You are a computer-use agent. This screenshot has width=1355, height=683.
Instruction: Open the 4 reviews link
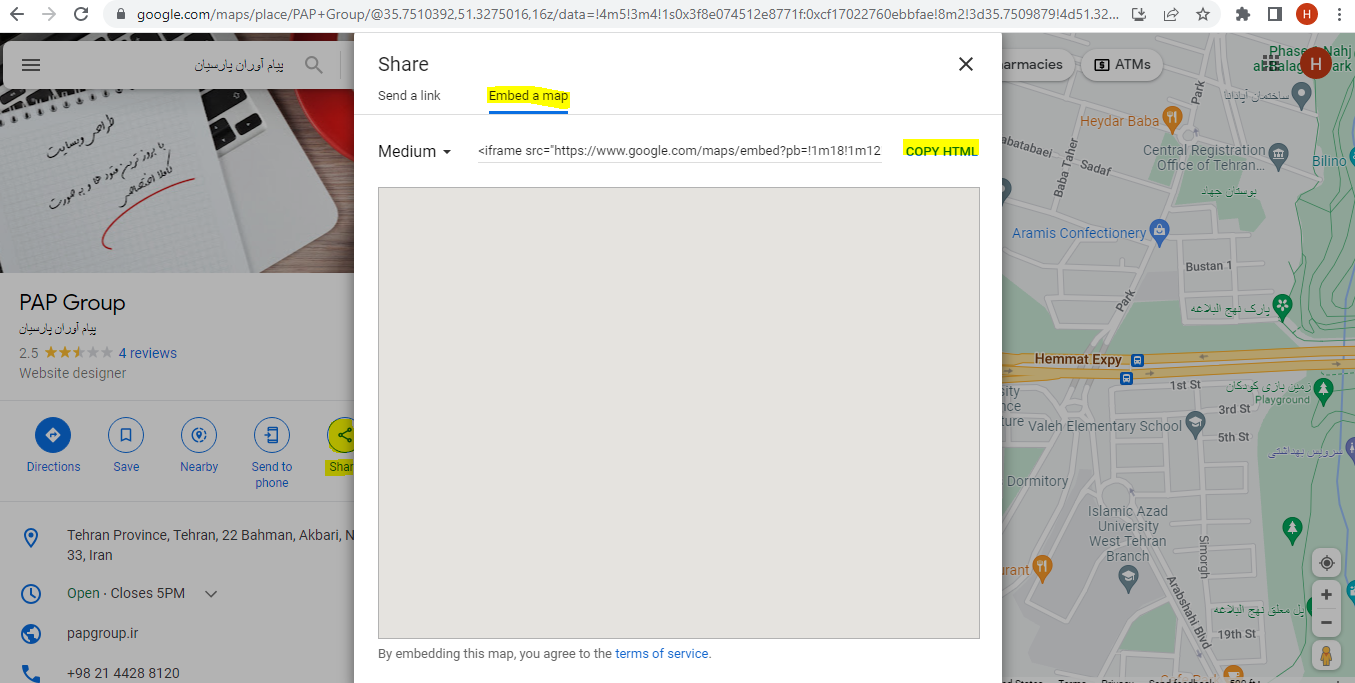147,353
